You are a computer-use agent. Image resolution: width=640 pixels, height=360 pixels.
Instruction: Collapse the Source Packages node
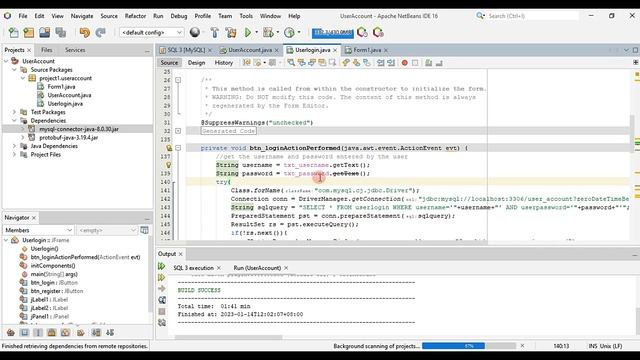click(x=14, y=70)
